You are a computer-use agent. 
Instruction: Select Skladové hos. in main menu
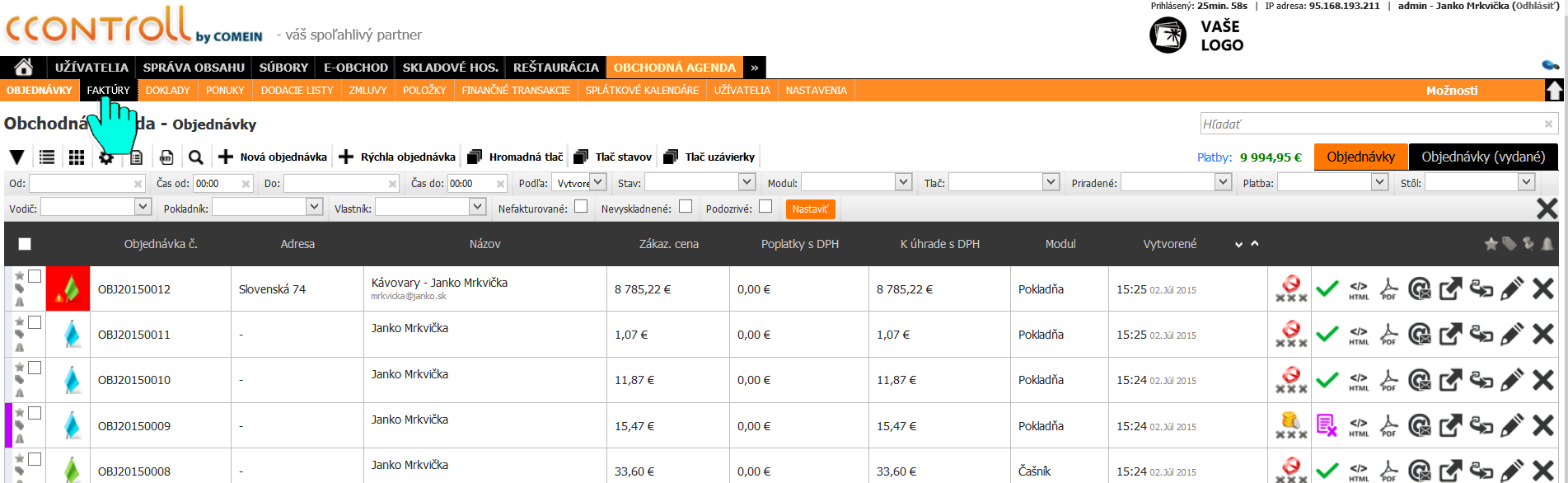tap(450, 68)
